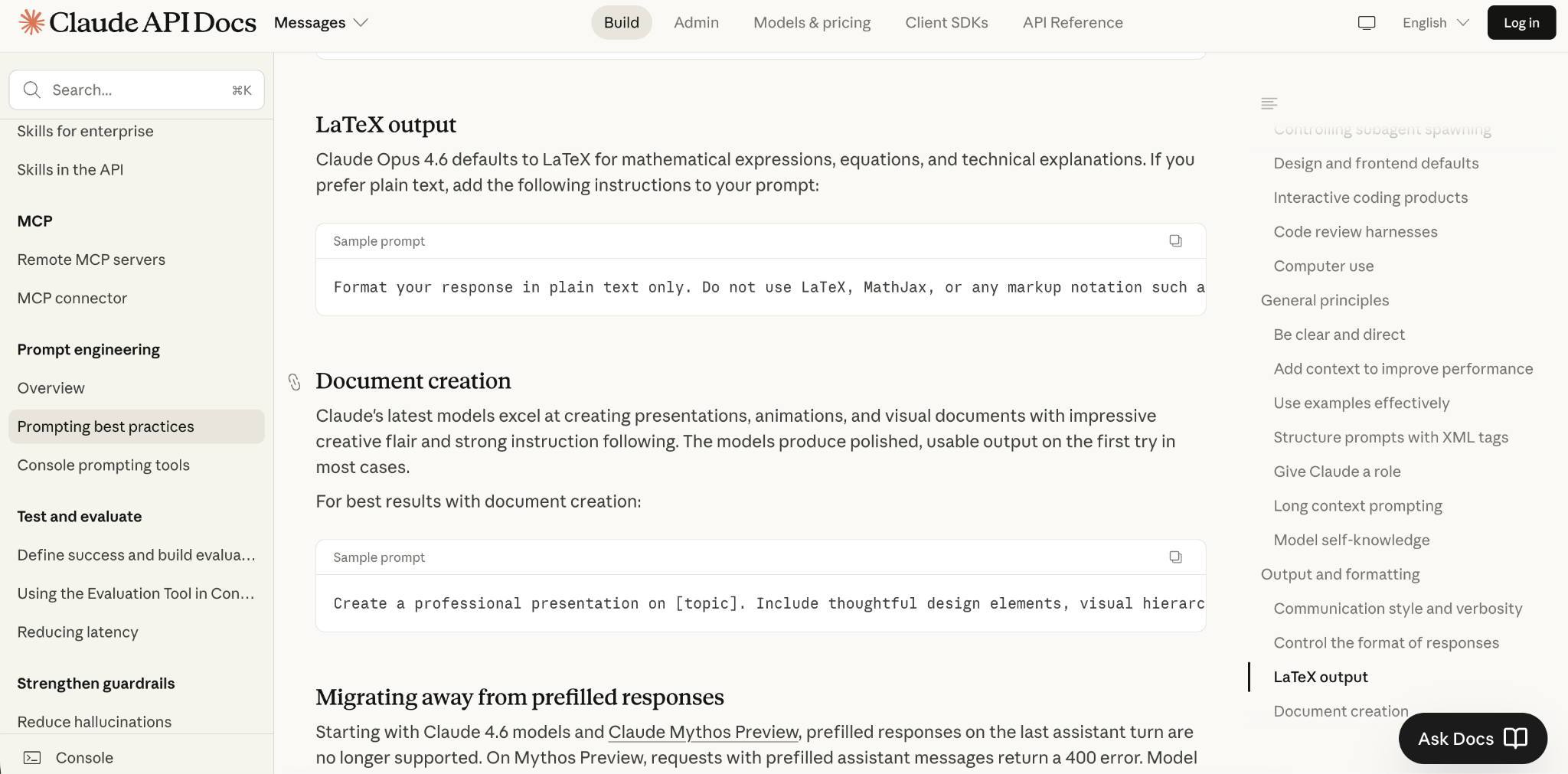Toggle dark mode with the display icon
The width and height of the screenshot is (1568, 774).
point(1367,22)
